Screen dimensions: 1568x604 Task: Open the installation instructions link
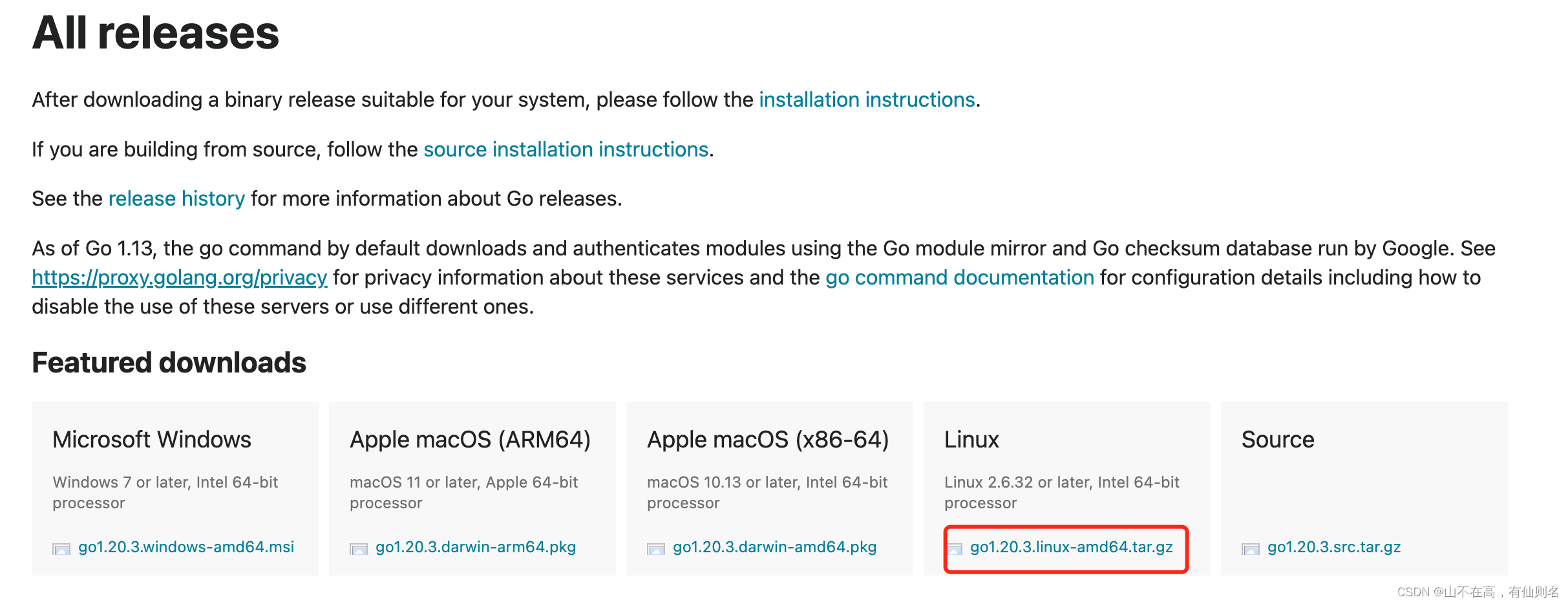[867, 100]
